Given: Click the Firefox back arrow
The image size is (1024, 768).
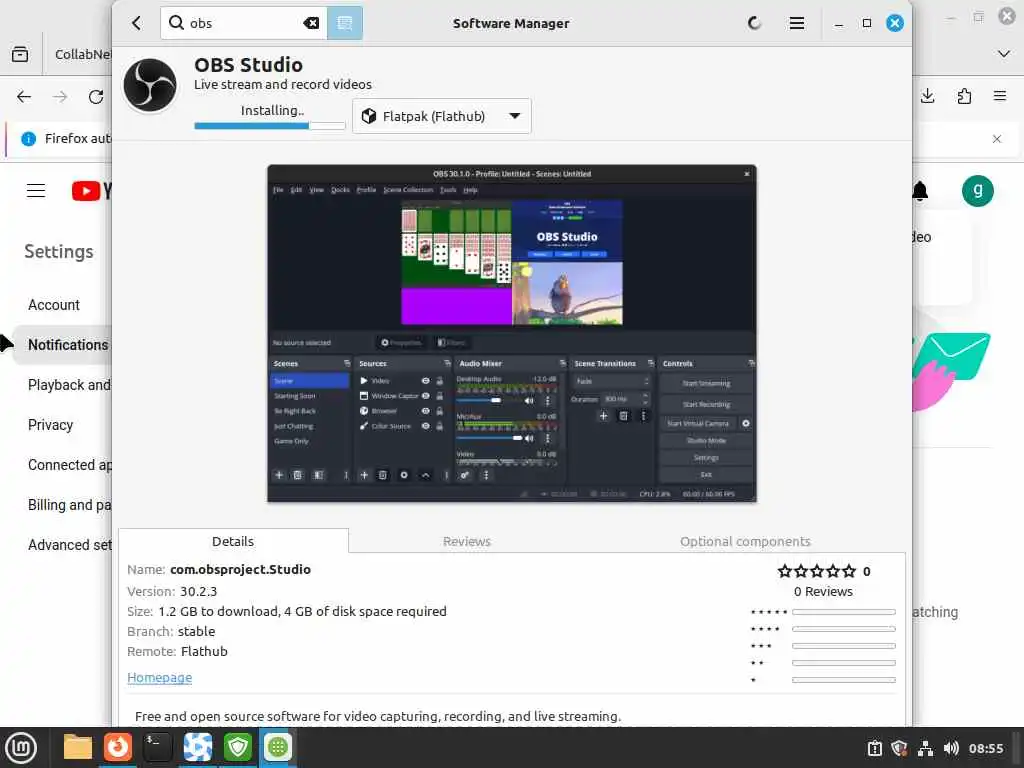Looking at the screenshot, I should pyautogui.click(x=24, y=97).
